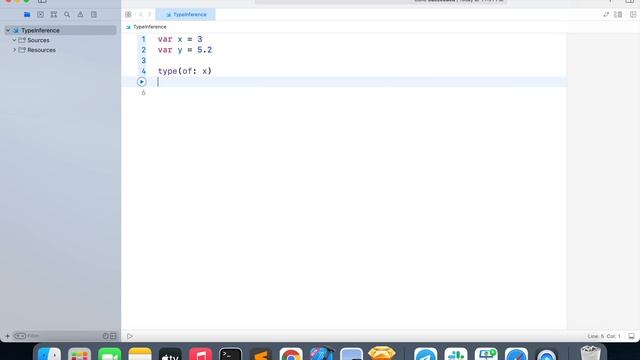Open the Report navigator icon
Viewport: 640px width, 360px height.
tap(94, 15)
